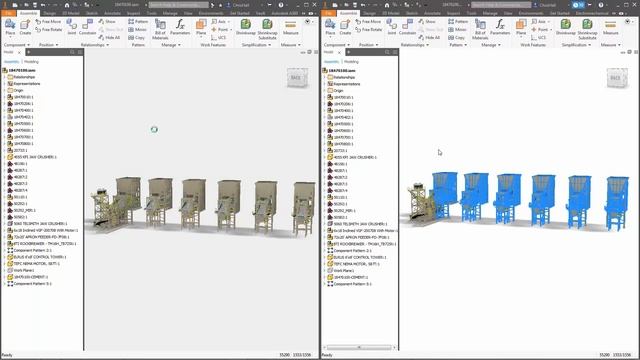Click Constrain tool in left window

click(x=87, y=27)
